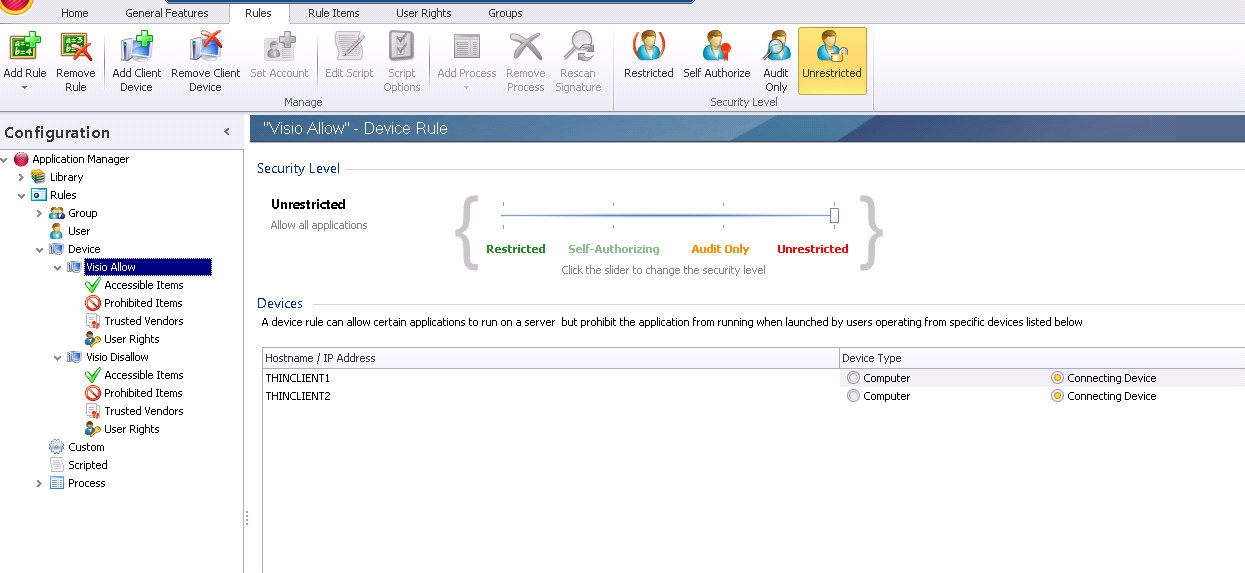Click the security level slider handle
The height and width of the screenshot is (573, 1245).
pyautogui.click(x=834, y=215)
